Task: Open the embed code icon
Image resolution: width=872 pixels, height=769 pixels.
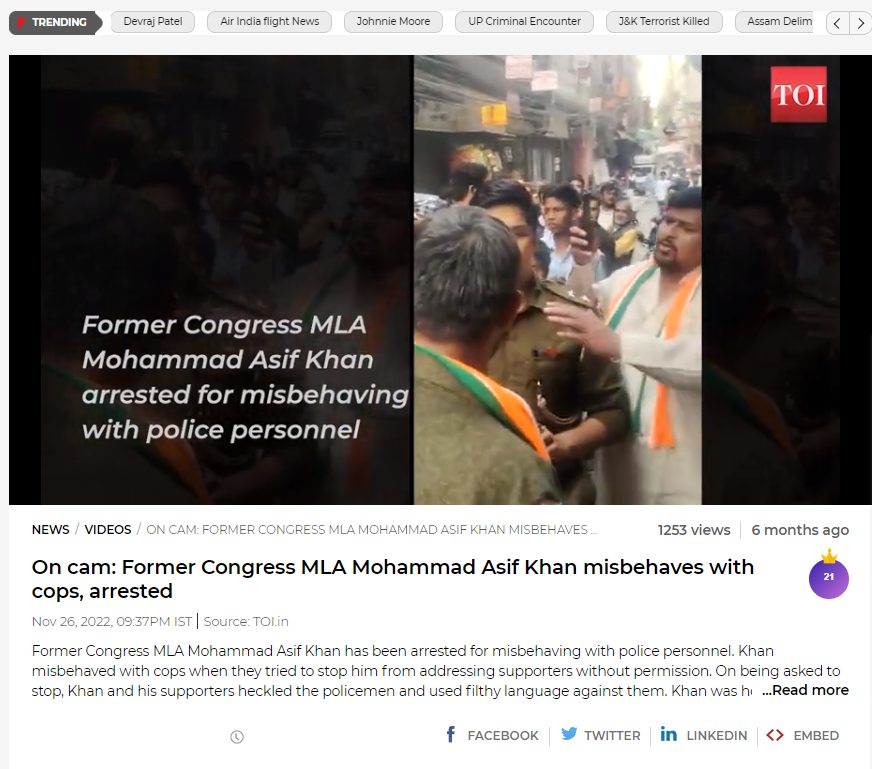Action: 775,735
